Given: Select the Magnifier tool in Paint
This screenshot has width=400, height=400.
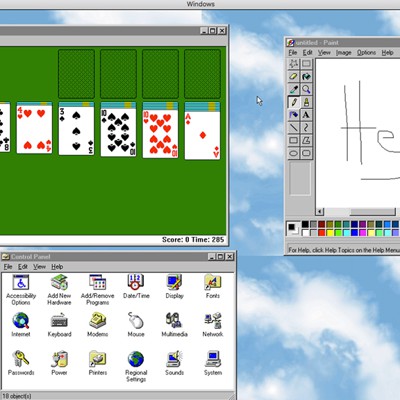Looking at the screenshot, I should click(306, 89).
